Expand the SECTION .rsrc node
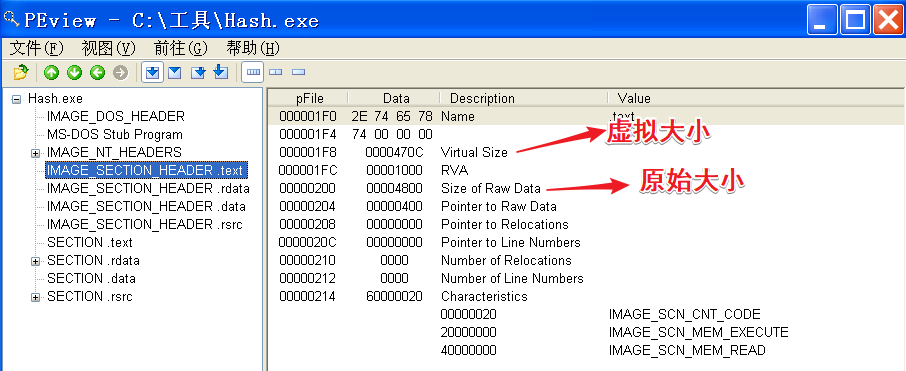This screenshot has height=371, width=906. (36, 297)
